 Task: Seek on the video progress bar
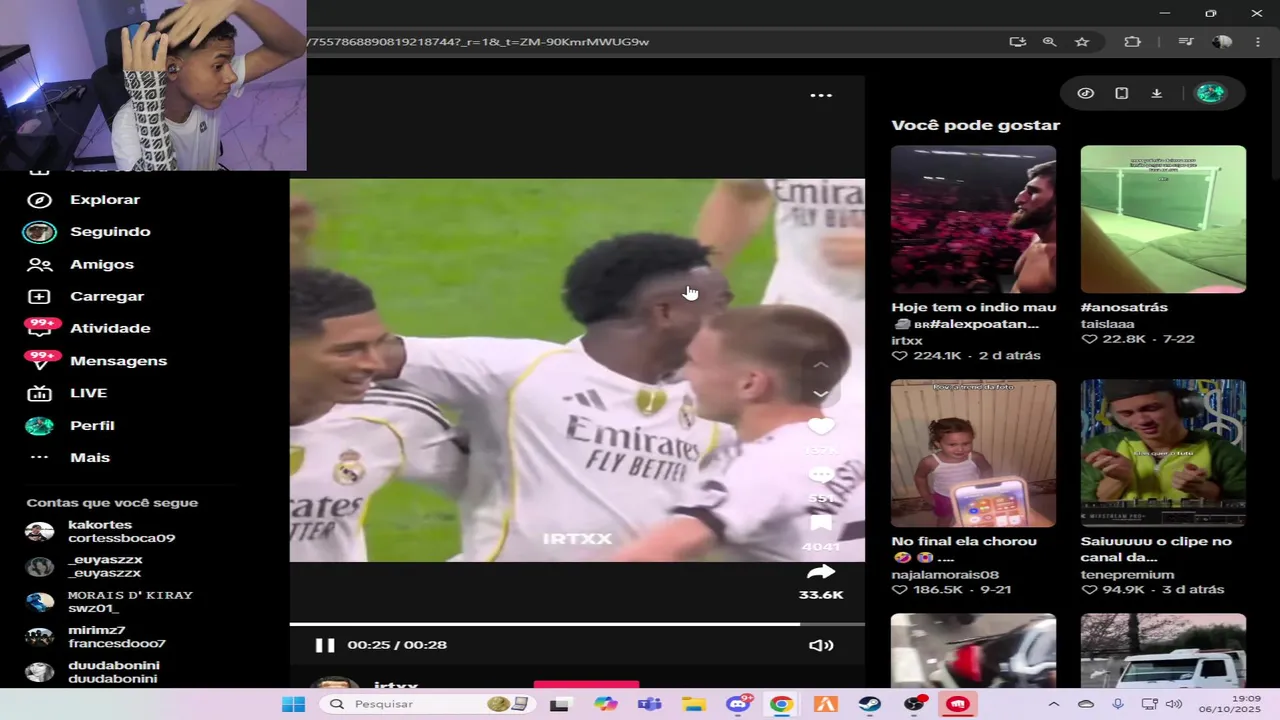(577, 624)
